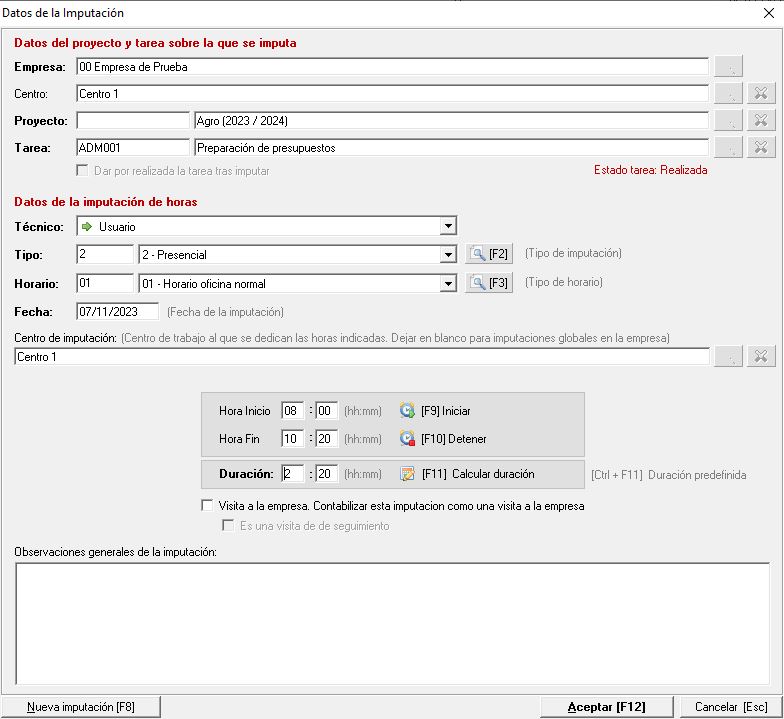The height and width of the screenshot is (719, 784).
Task: Click the F11 Calcular duración icon
Action: (x=407, y=474)
